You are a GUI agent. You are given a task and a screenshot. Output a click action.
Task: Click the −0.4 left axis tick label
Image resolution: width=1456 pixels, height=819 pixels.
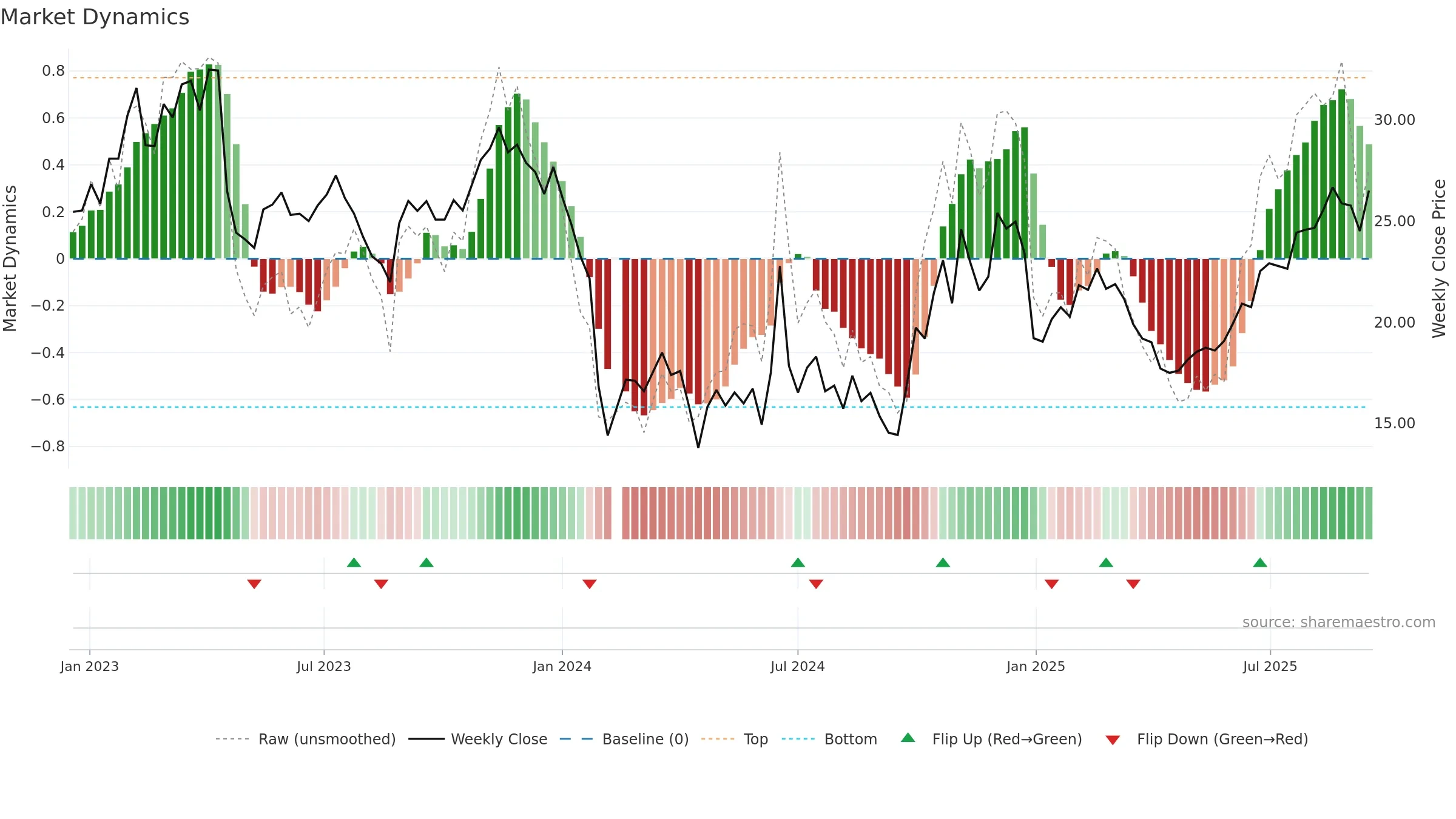click(x=48, y=352)
